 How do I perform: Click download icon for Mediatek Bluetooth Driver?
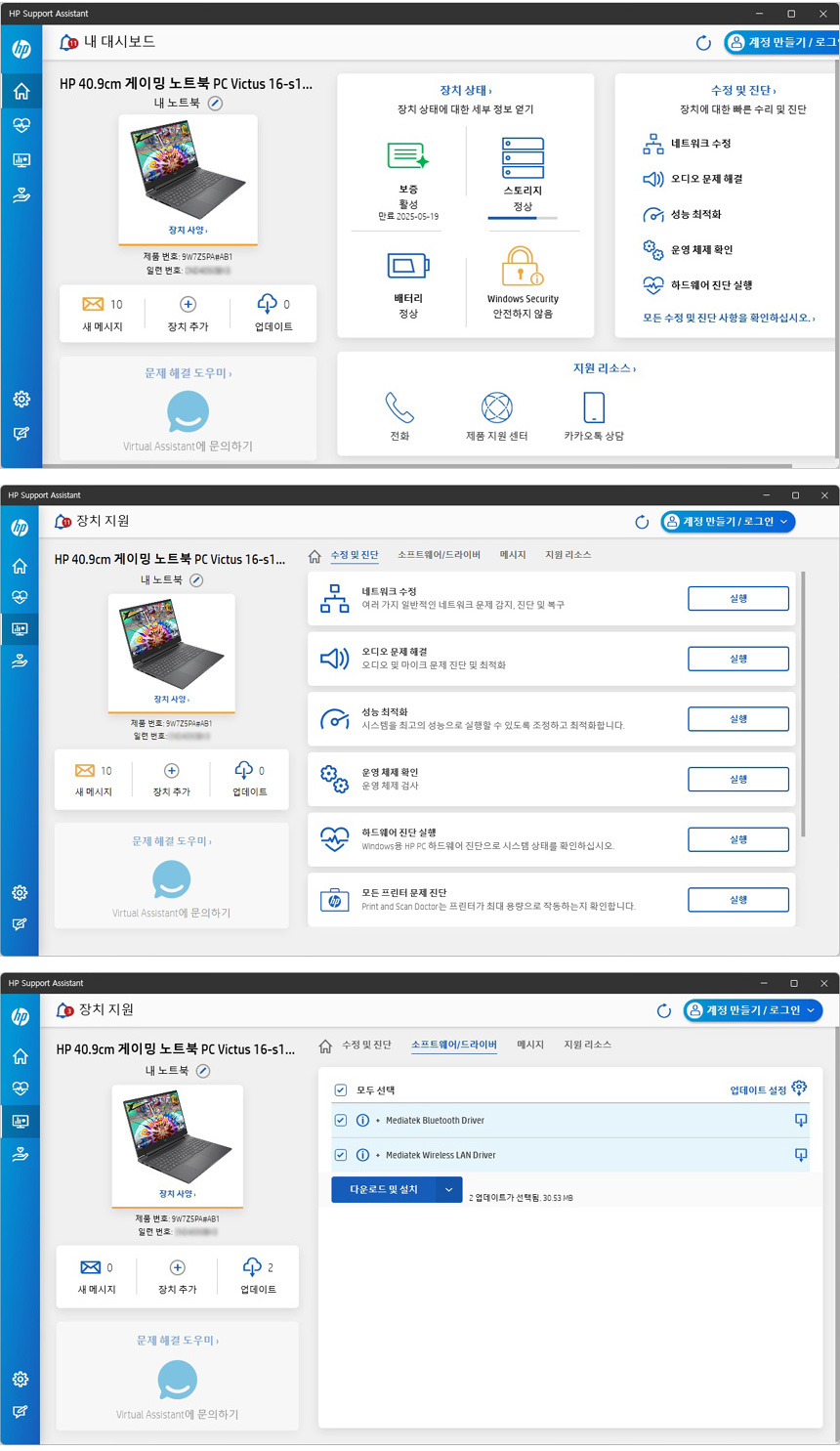[x=800, y=1121]
